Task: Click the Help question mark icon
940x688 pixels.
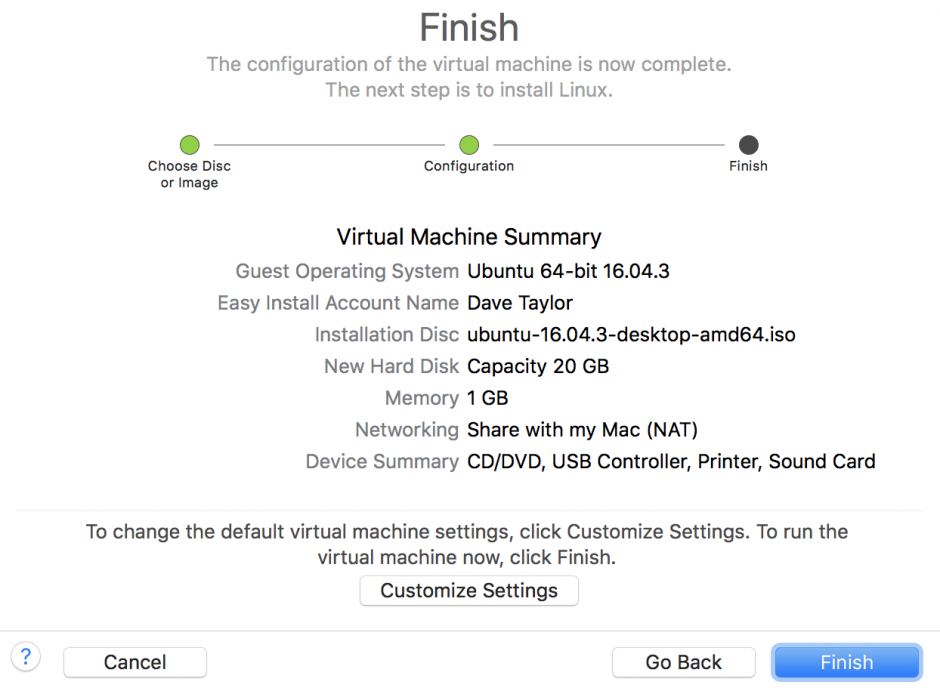Action: (25, 657)
